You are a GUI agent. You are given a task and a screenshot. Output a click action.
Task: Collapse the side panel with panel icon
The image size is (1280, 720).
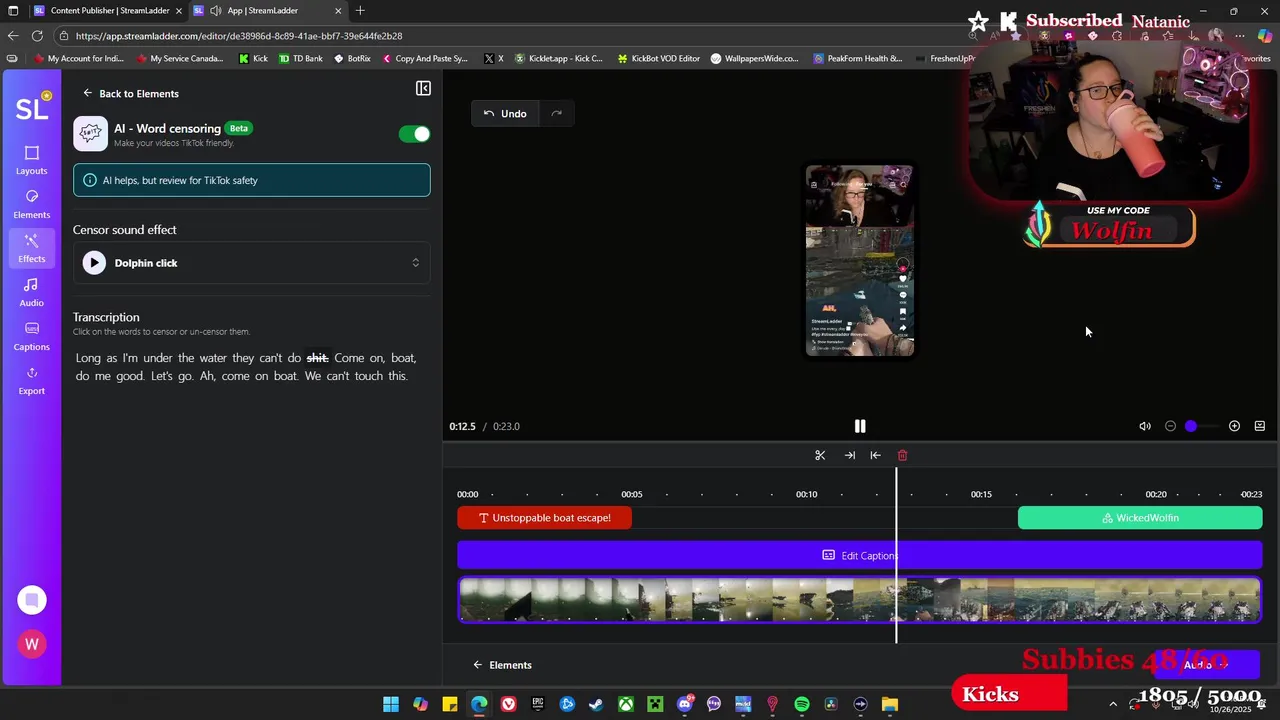[423, 89]
